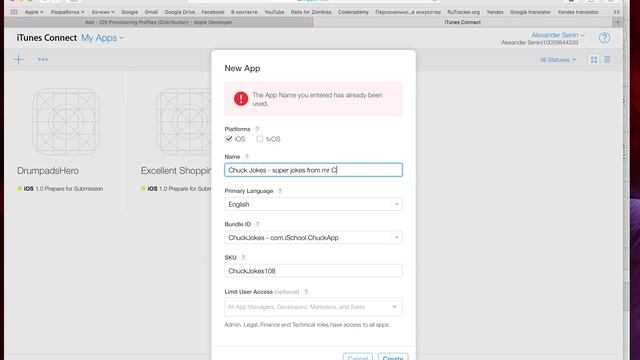Check the tvOS platform checkbox
The height and width of the screenshot is (360, 640).
pos(260,139)
